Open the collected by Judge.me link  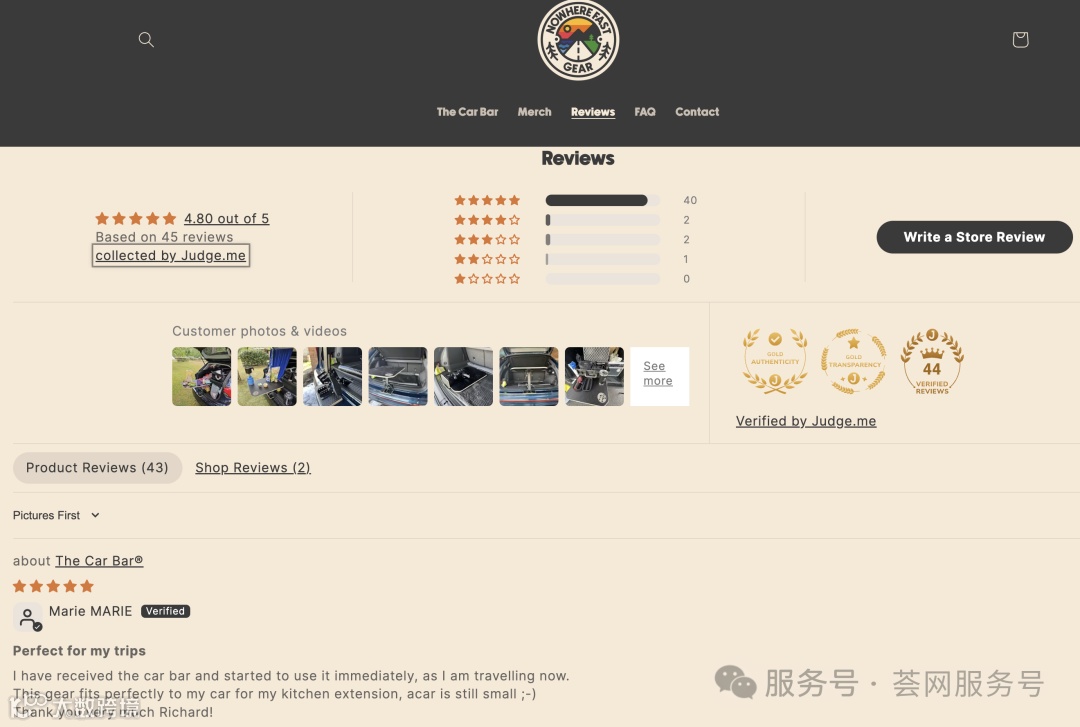coord(170,256)
